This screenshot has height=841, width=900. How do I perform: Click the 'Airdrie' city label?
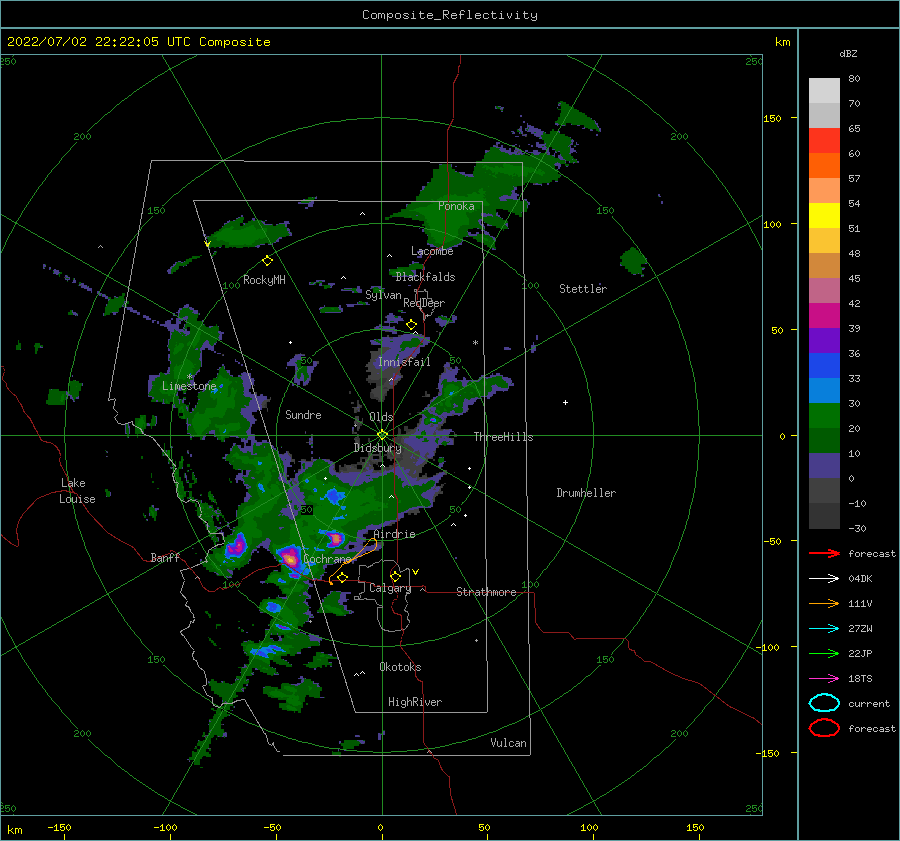[394, 534]
